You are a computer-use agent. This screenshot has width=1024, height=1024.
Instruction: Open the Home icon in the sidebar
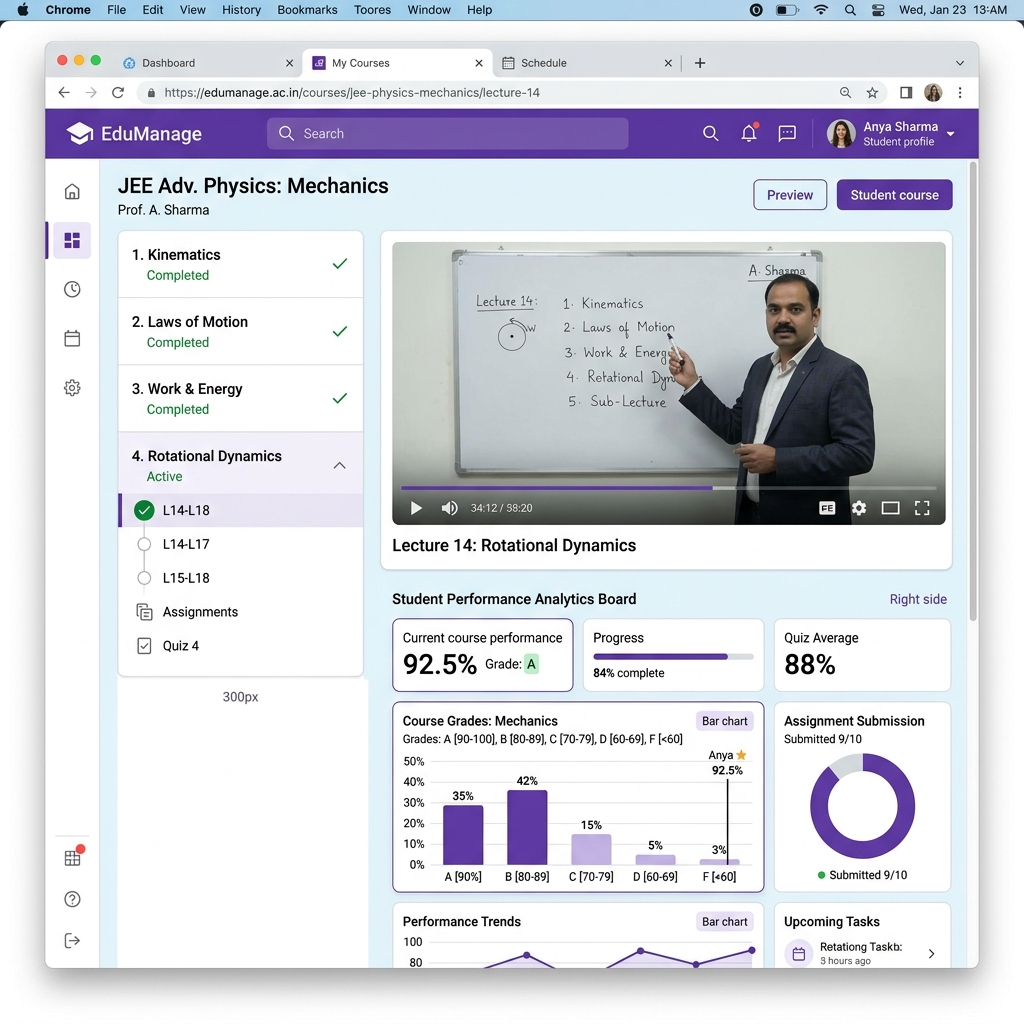[x=71, y=190]
